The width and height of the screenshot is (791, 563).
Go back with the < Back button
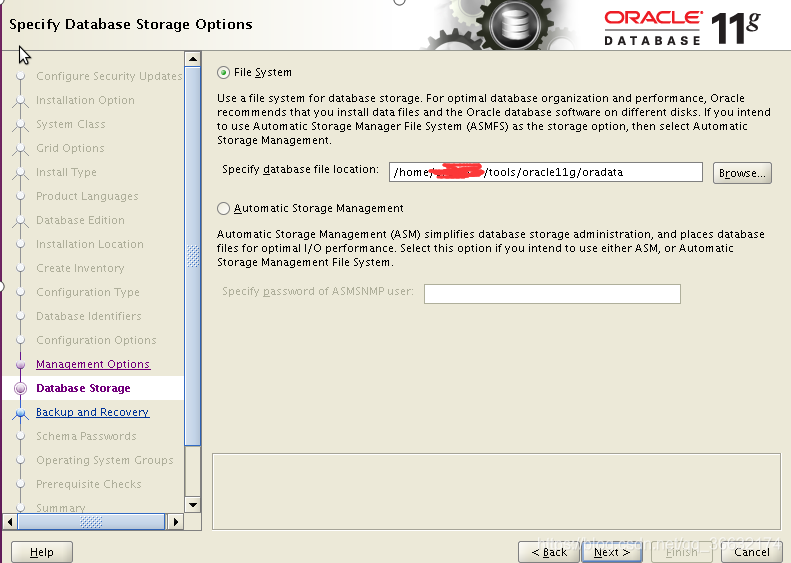(x=549, y=552)
